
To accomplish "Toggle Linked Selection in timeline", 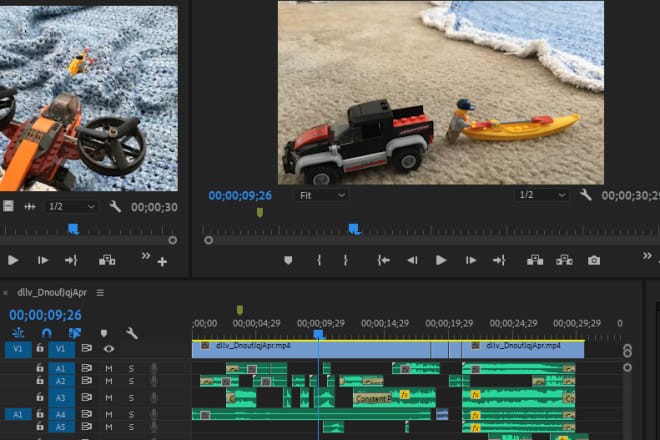I will coord(75,333).
